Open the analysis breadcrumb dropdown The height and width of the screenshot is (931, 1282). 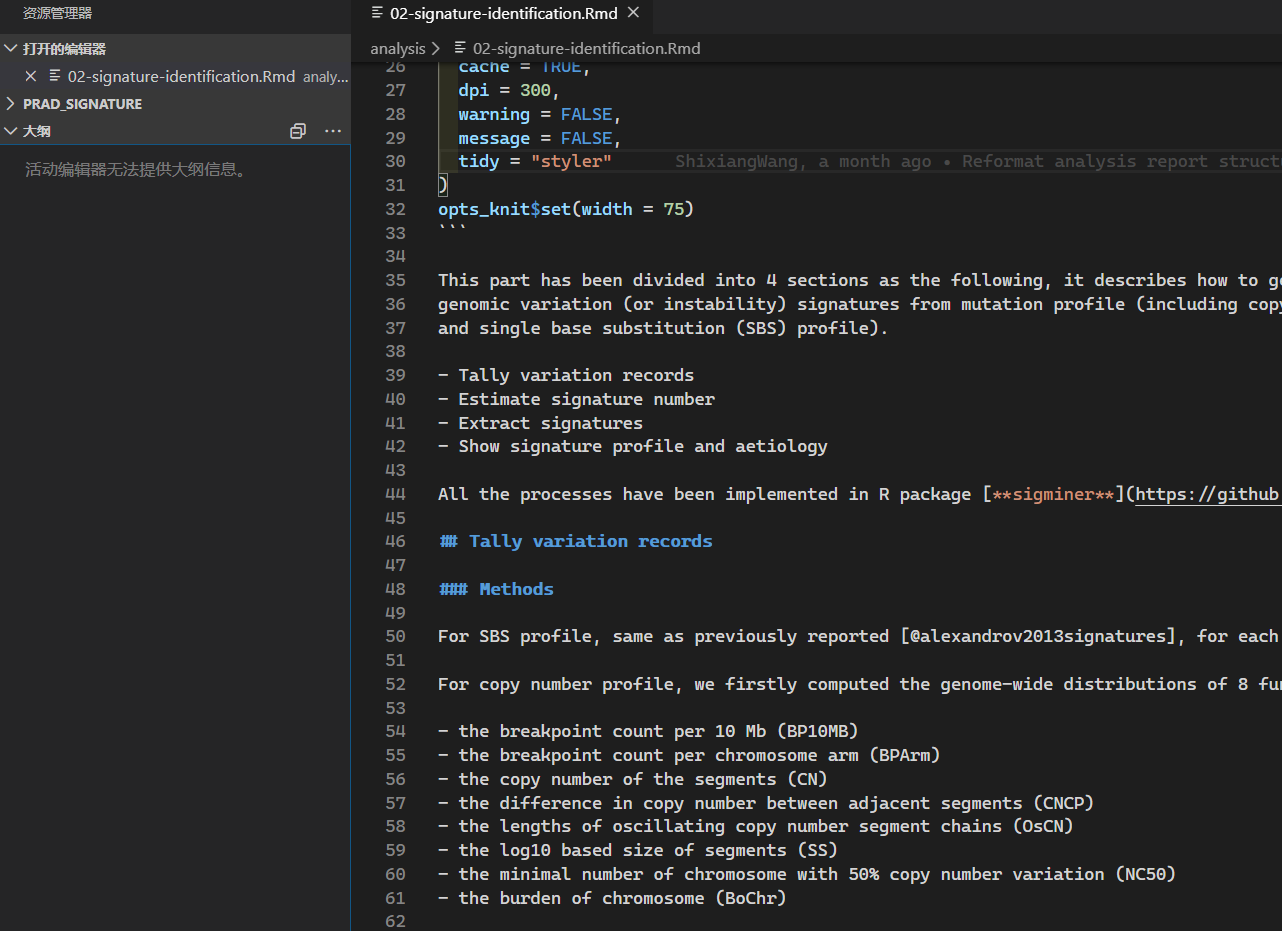tap(398, 47)
